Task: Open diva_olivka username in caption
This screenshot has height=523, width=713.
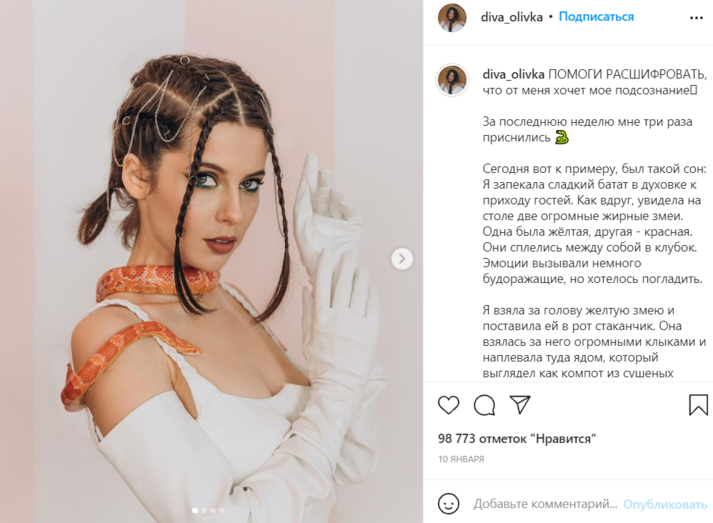Action: coord(513,74)
